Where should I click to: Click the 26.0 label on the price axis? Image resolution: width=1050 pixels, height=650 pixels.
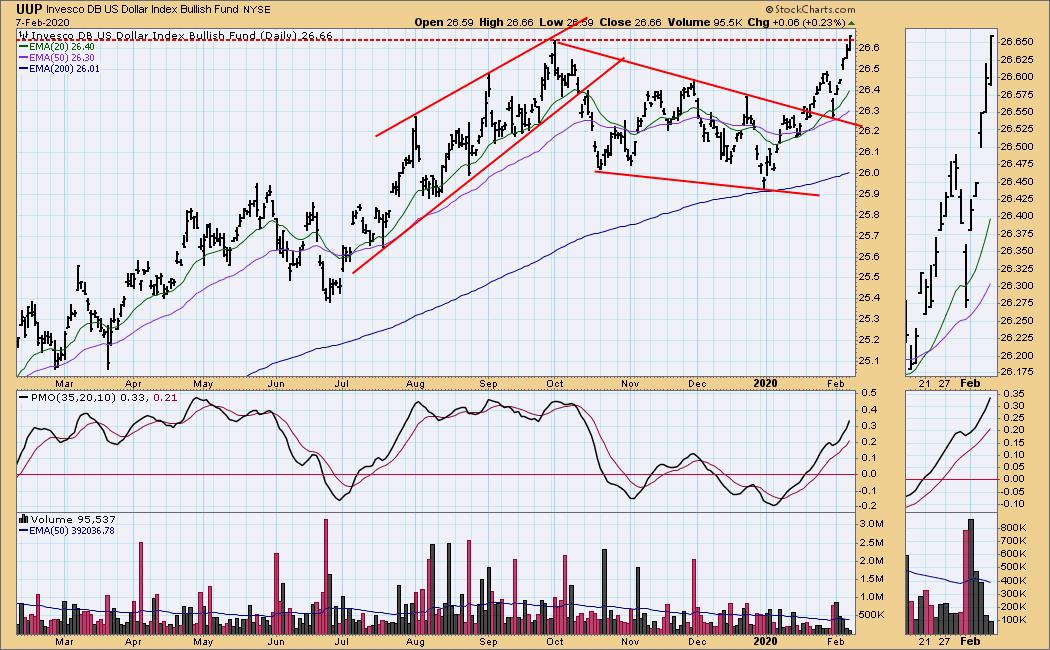tap(869, 173)
